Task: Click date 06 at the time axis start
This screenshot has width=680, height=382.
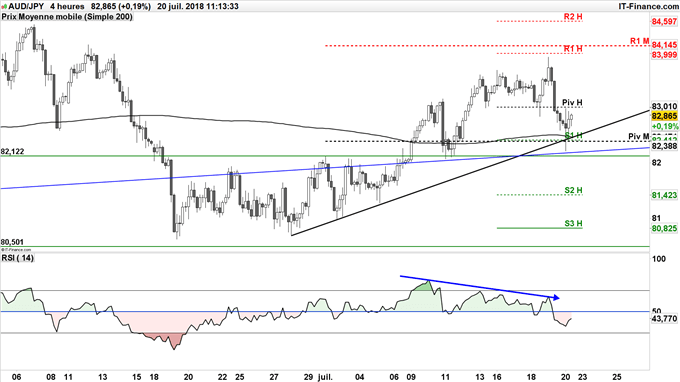Action: pos(16,377)
